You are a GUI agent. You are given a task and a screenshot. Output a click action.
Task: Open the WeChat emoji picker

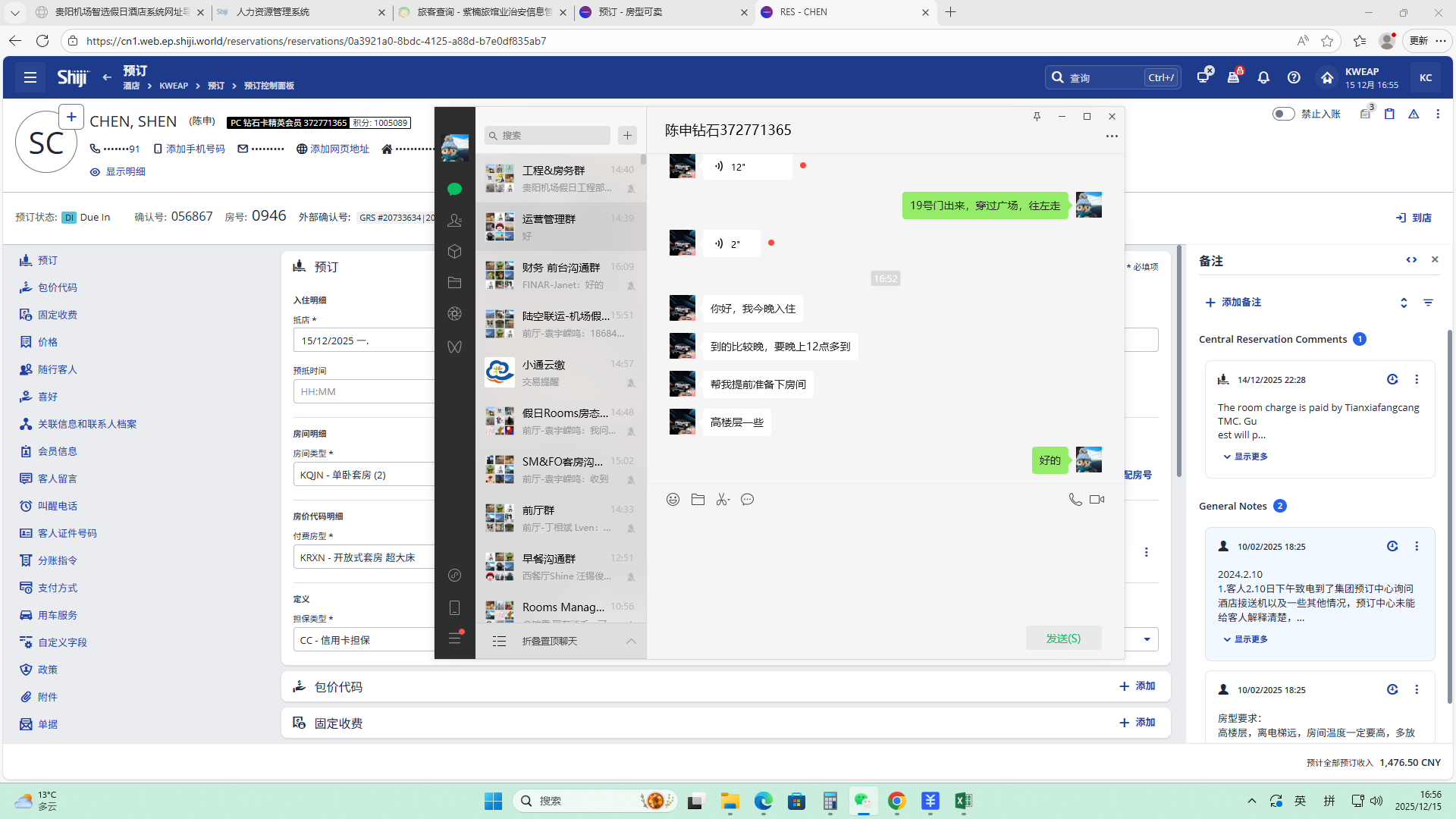pos(673,499)
